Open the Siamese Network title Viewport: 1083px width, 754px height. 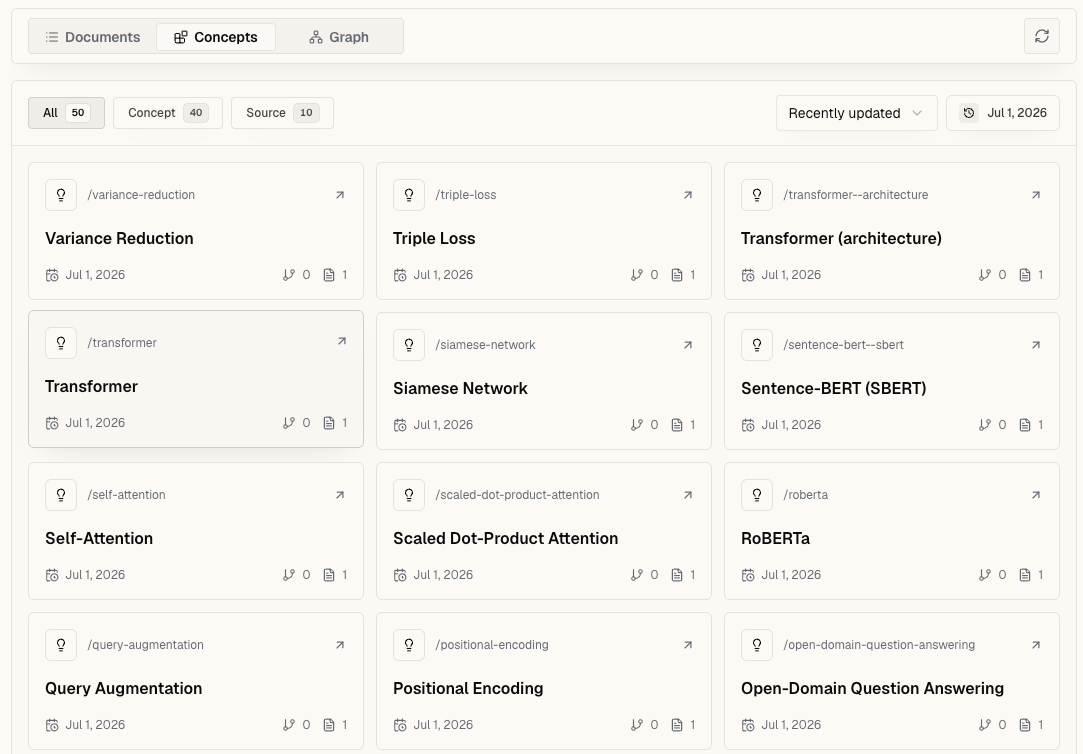pyautogui.click(x=460, y=388)
